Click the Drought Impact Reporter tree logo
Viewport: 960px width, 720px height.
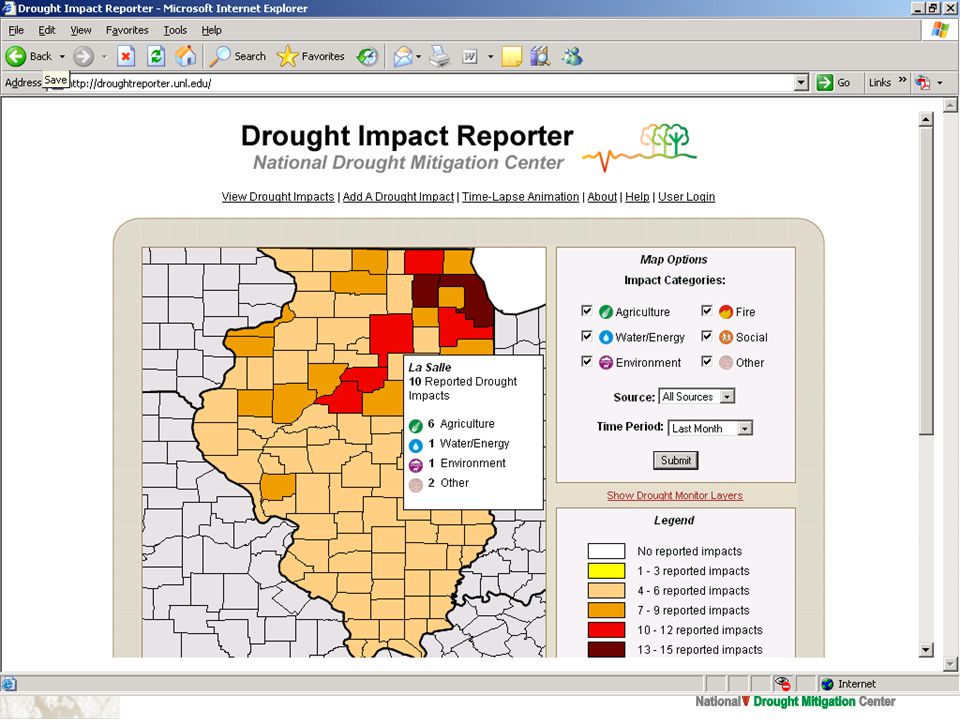click(x=640, y=148)
